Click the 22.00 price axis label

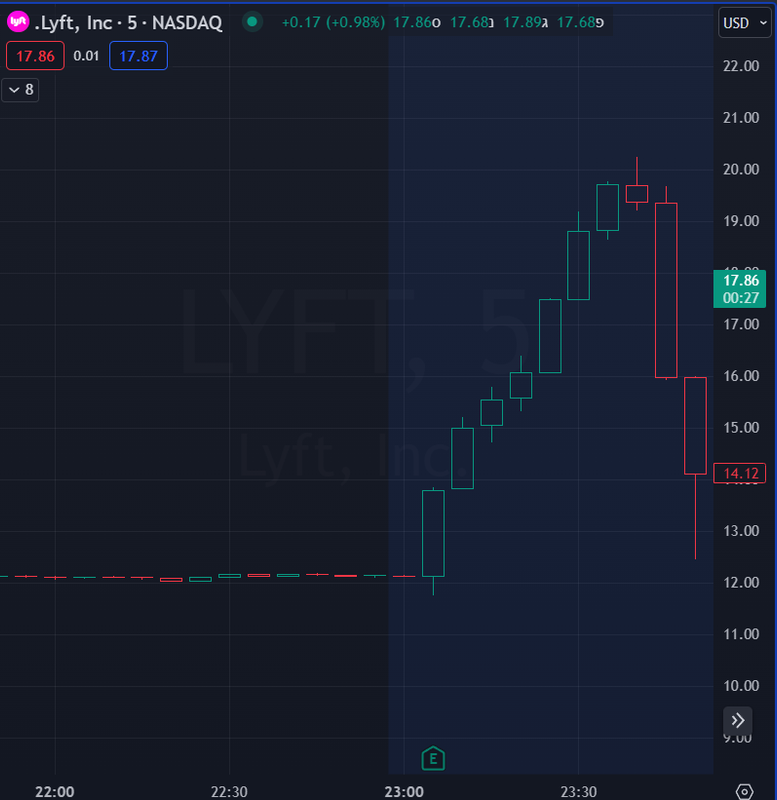pos(741,66)
